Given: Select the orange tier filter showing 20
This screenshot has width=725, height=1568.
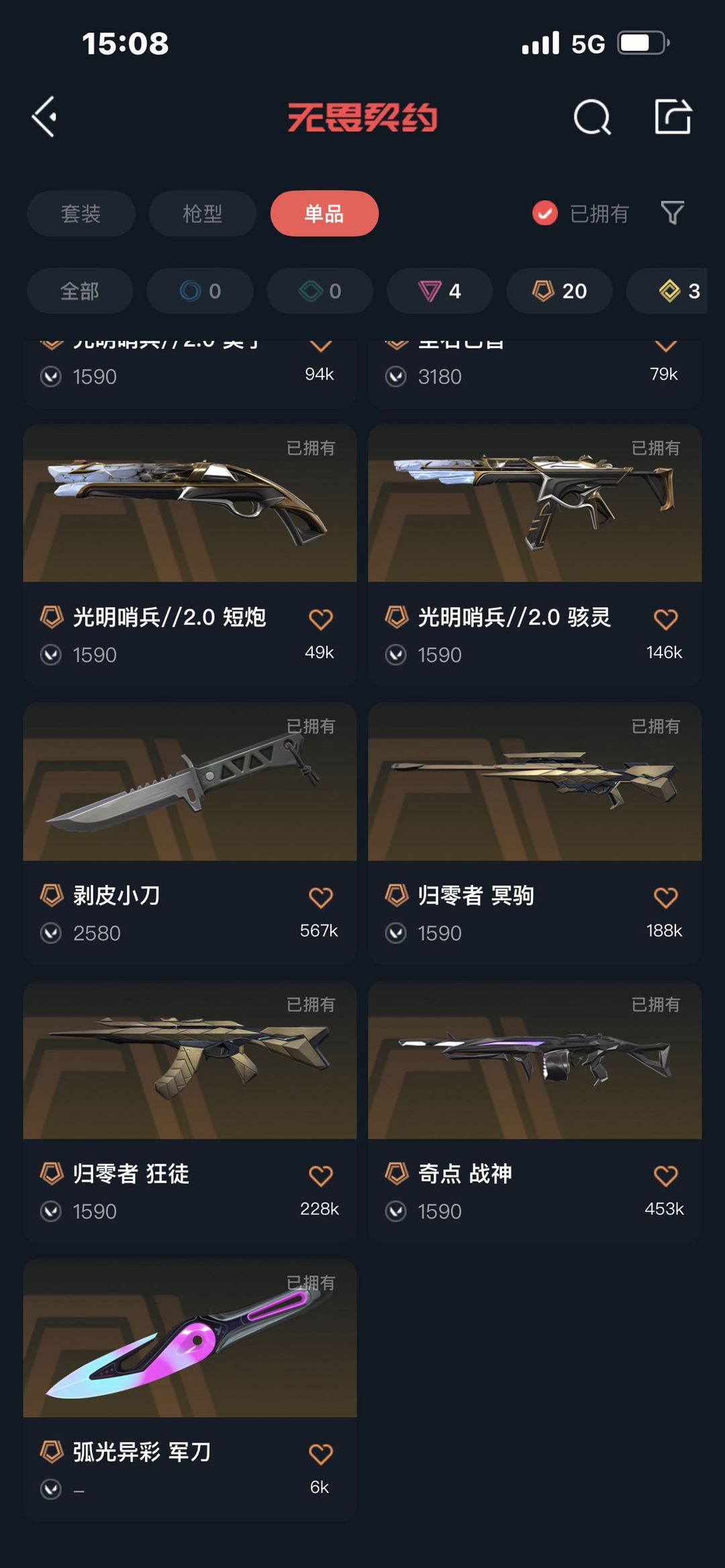Looking at the screenshot, I should click(x=559, y=291).
